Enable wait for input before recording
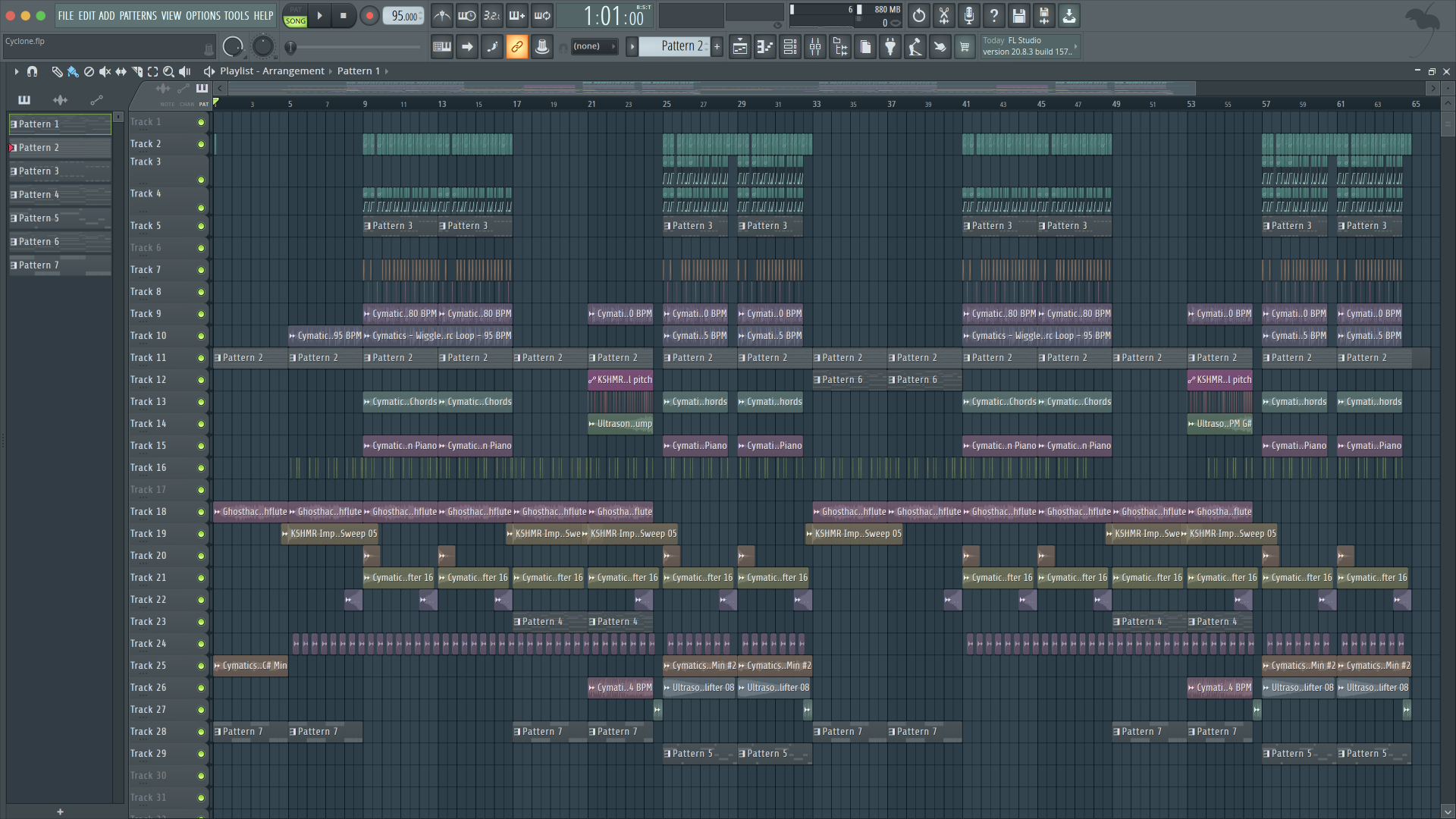The image size is (1456, 819). (x=467, y=16)
